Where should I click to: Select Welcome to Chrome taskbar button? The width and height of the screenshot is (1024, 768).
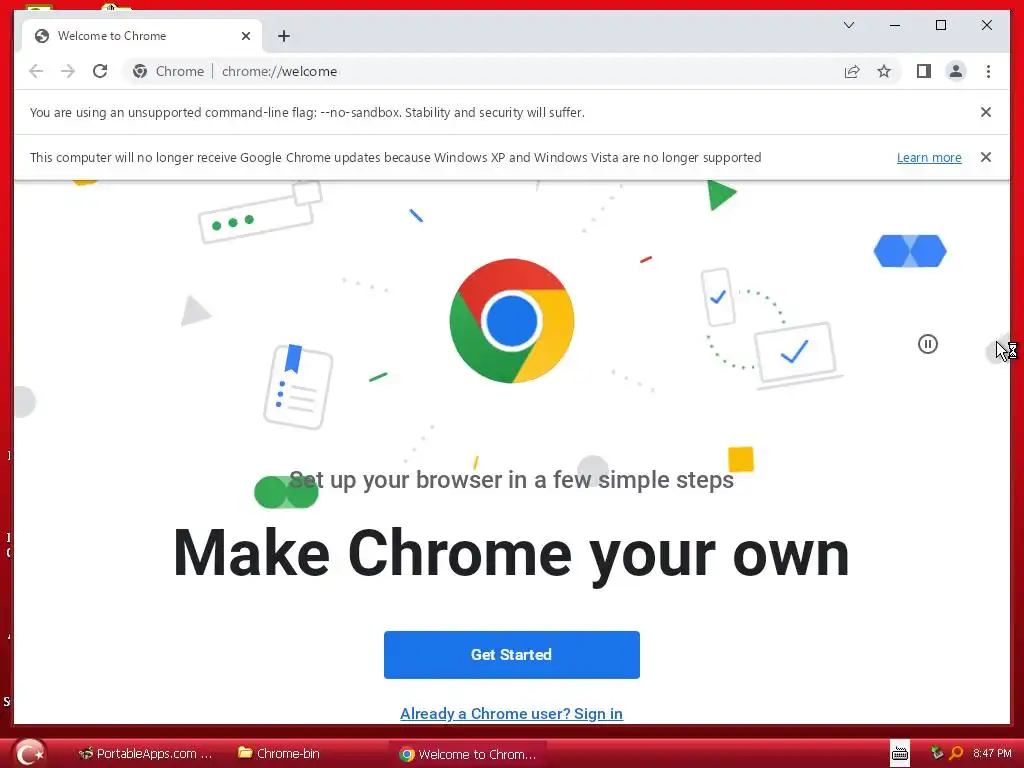[x=468, y=754]
